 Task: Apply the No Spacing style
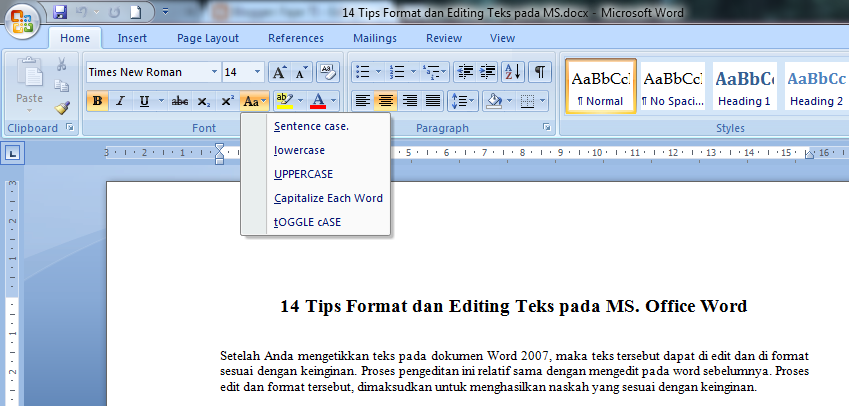point(673,87)
